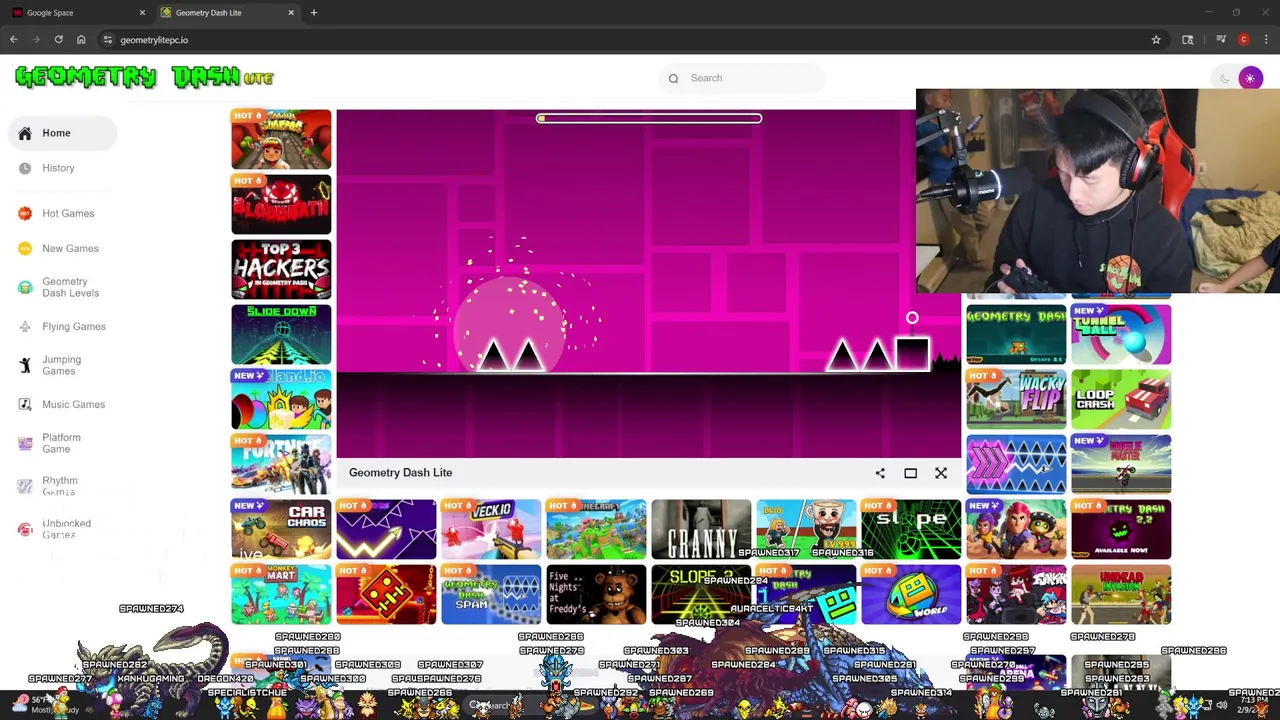The height and width of the screenshot is (720, 1280).
Task: Click the level progress bar
Action: [649, 118]
